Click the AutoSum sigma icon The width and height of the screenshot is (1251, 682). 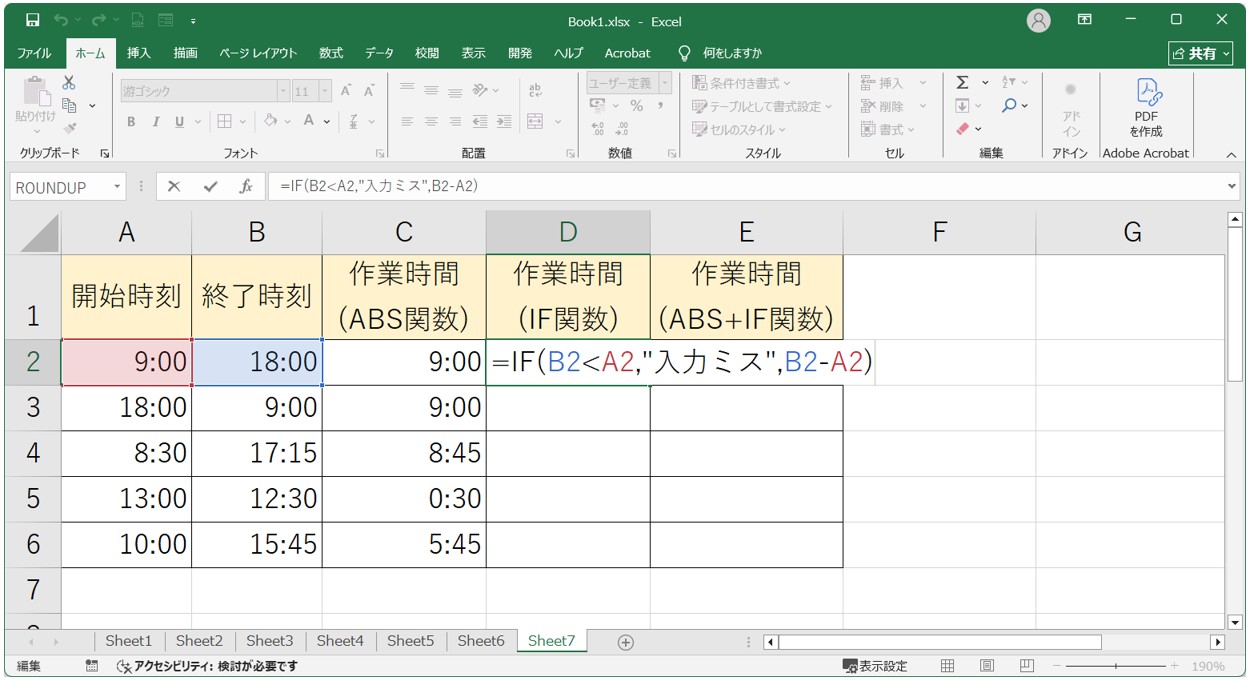point(962,83)
